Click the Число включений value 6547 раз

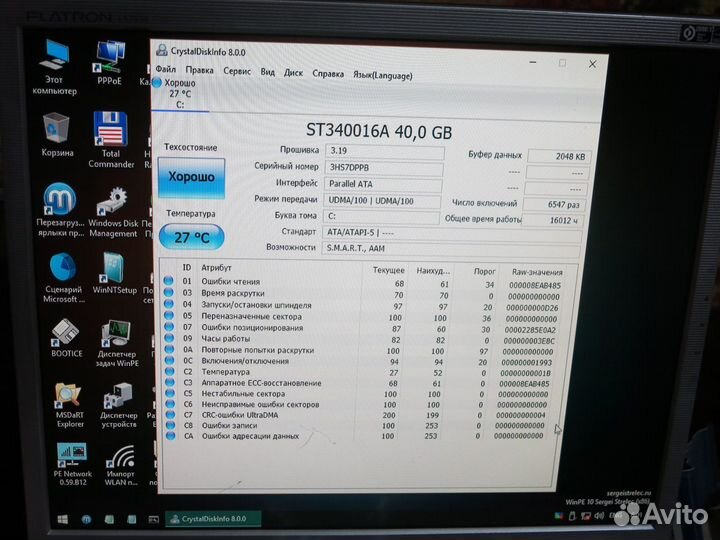pos(554,204)
